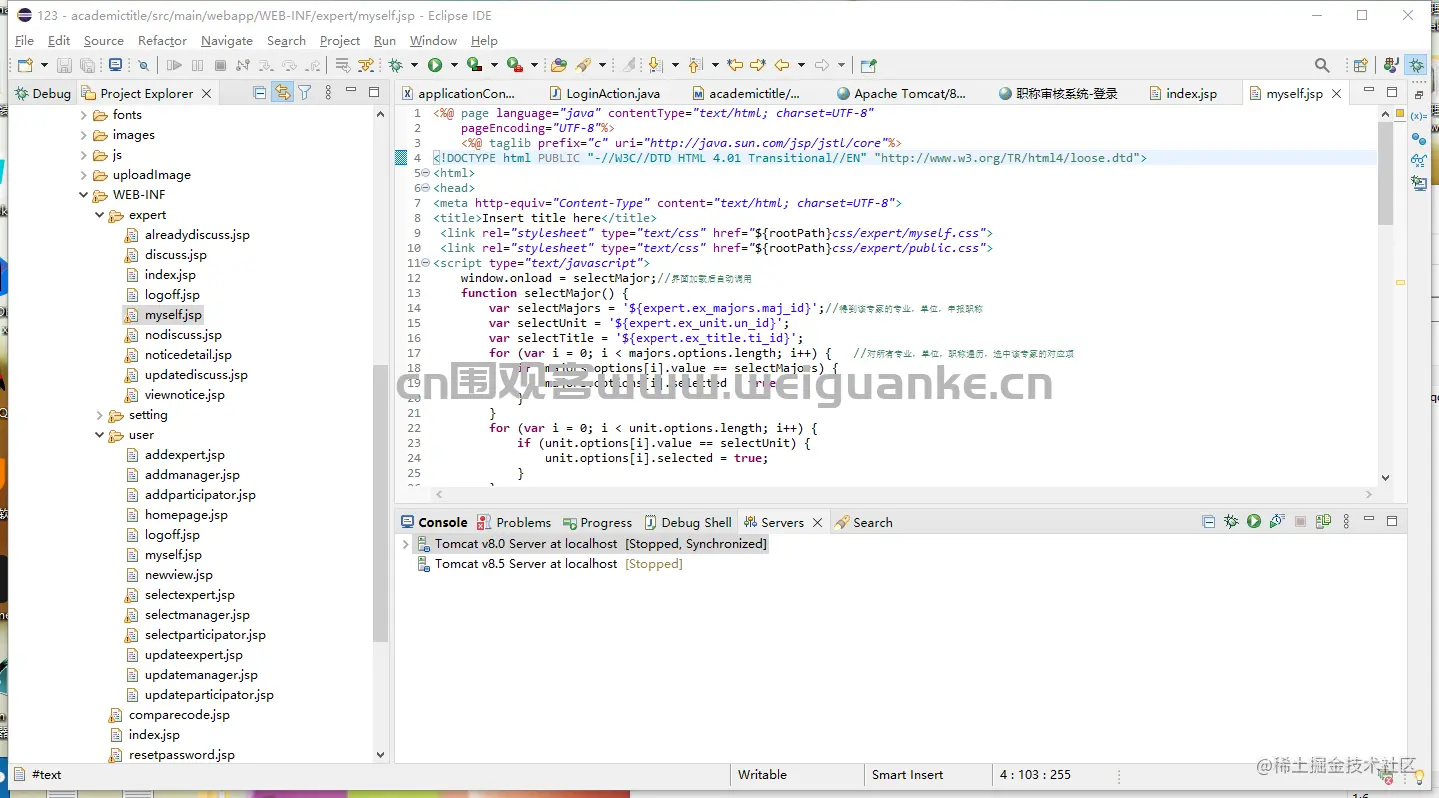Minimize all Servers entries icon
The width and height of the screenshot is (1439, 798).
pyautogui.click(x=1208, y=522)
